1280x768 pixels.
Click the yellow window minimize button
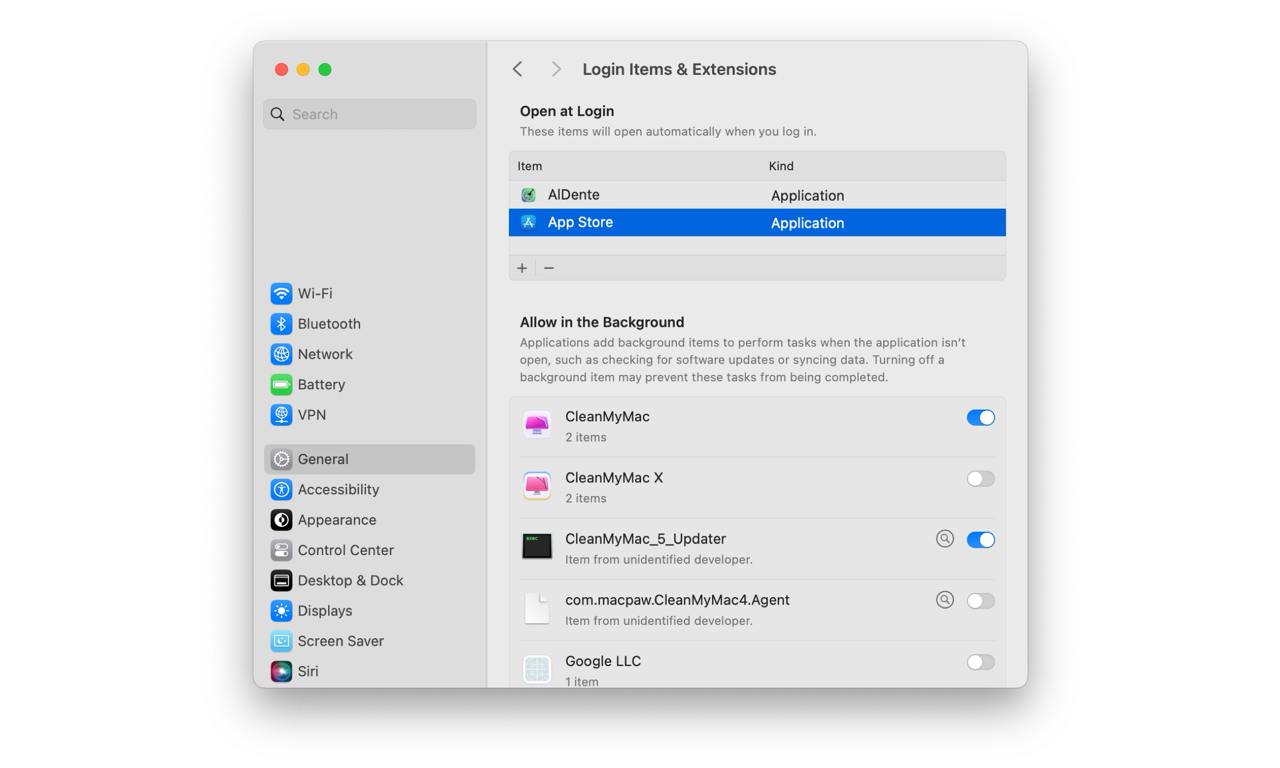[303, 69]
